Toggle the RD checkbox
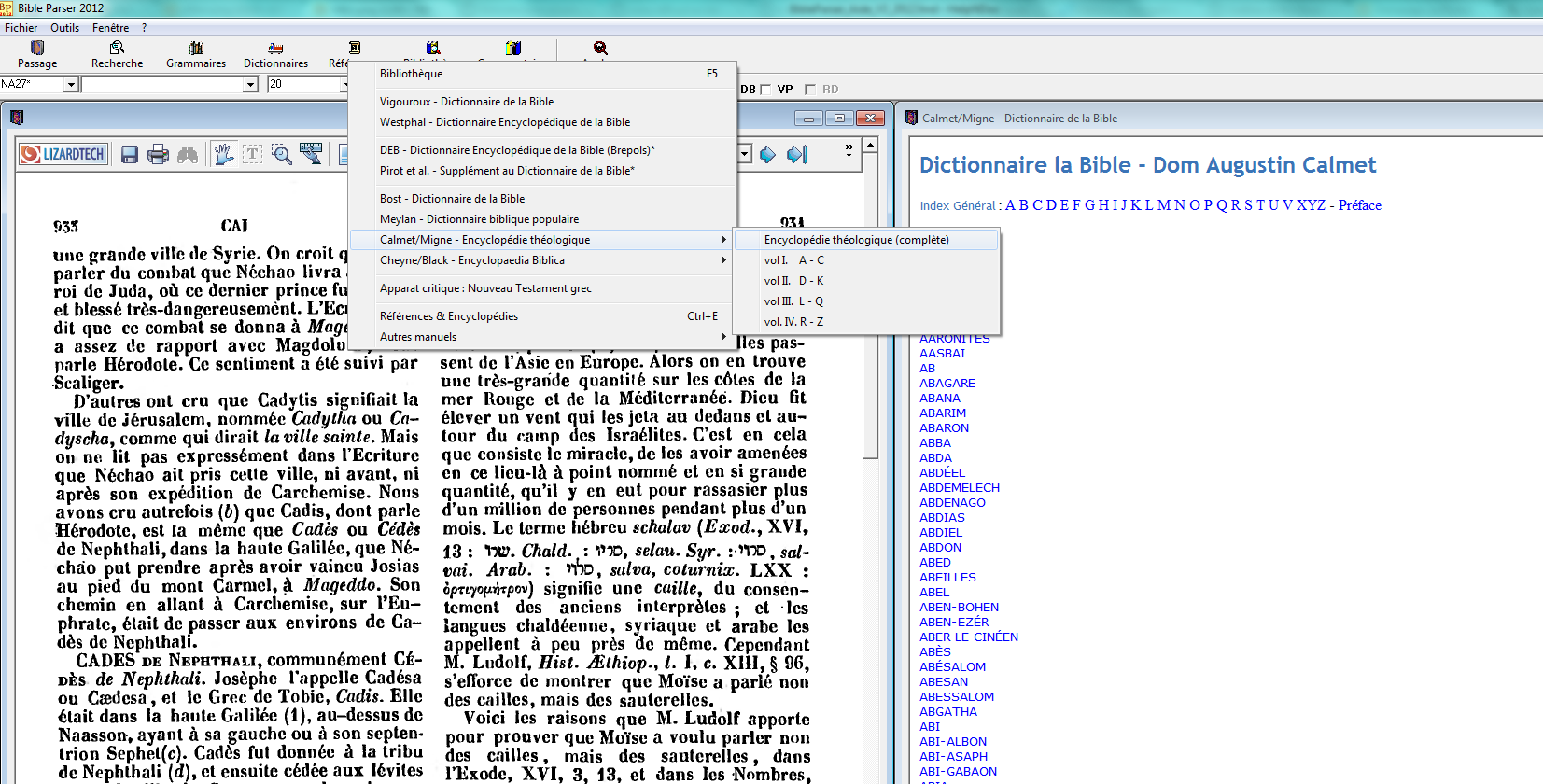Screen dimensions: 1543x784 (x=810, y=90)
